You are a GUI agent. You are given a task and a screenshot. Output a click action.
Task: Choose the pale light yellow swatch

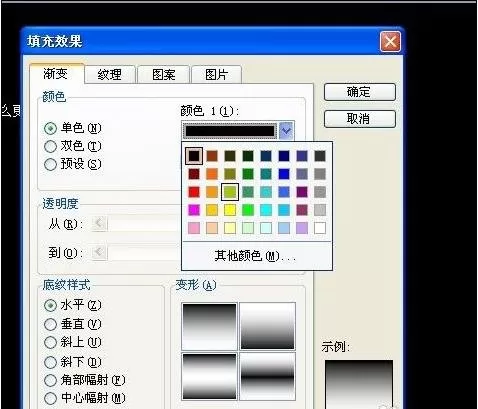pyautogui.click(x=230, y=228)
